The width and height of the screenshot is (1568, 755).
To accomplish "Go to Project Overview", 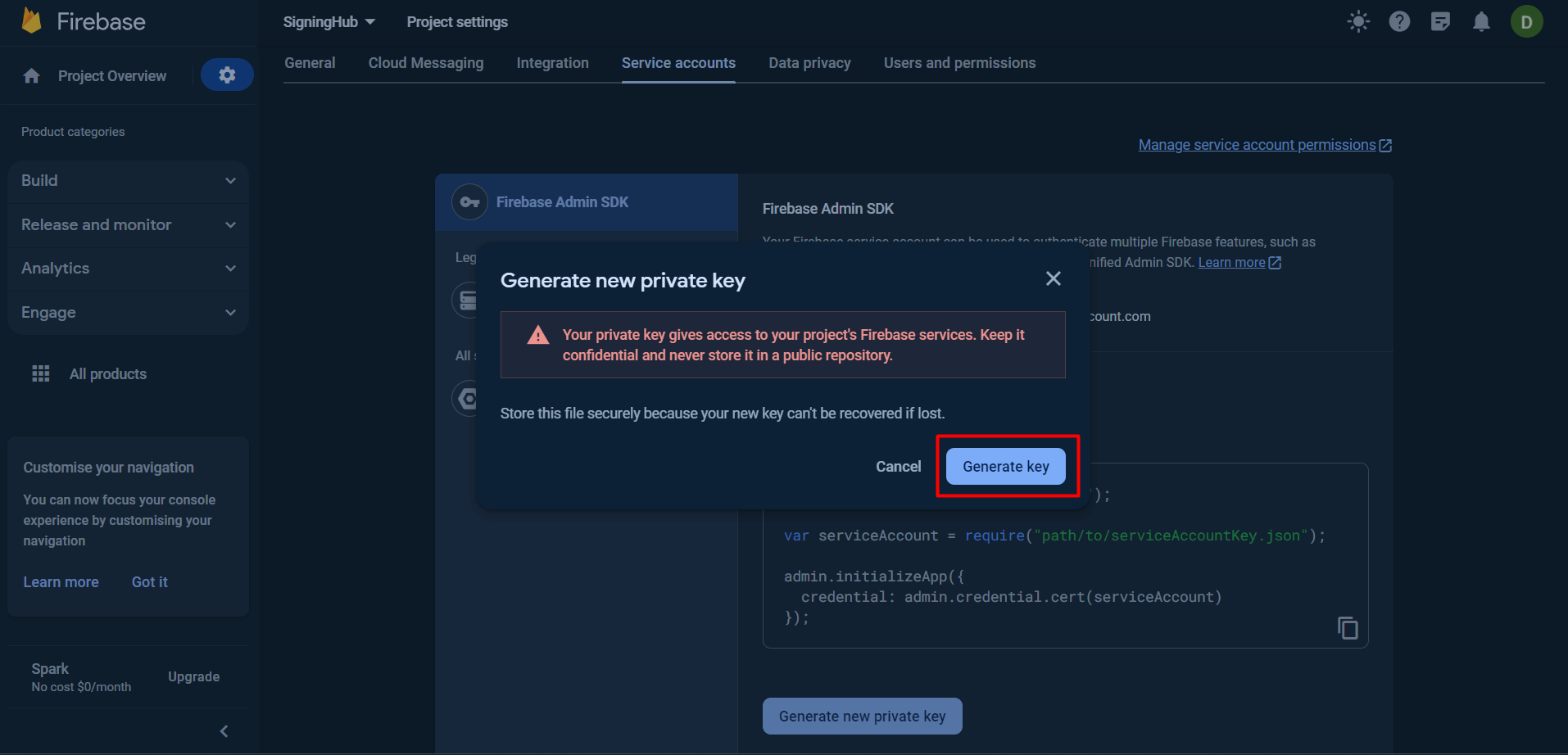I will tap(112, 76).
